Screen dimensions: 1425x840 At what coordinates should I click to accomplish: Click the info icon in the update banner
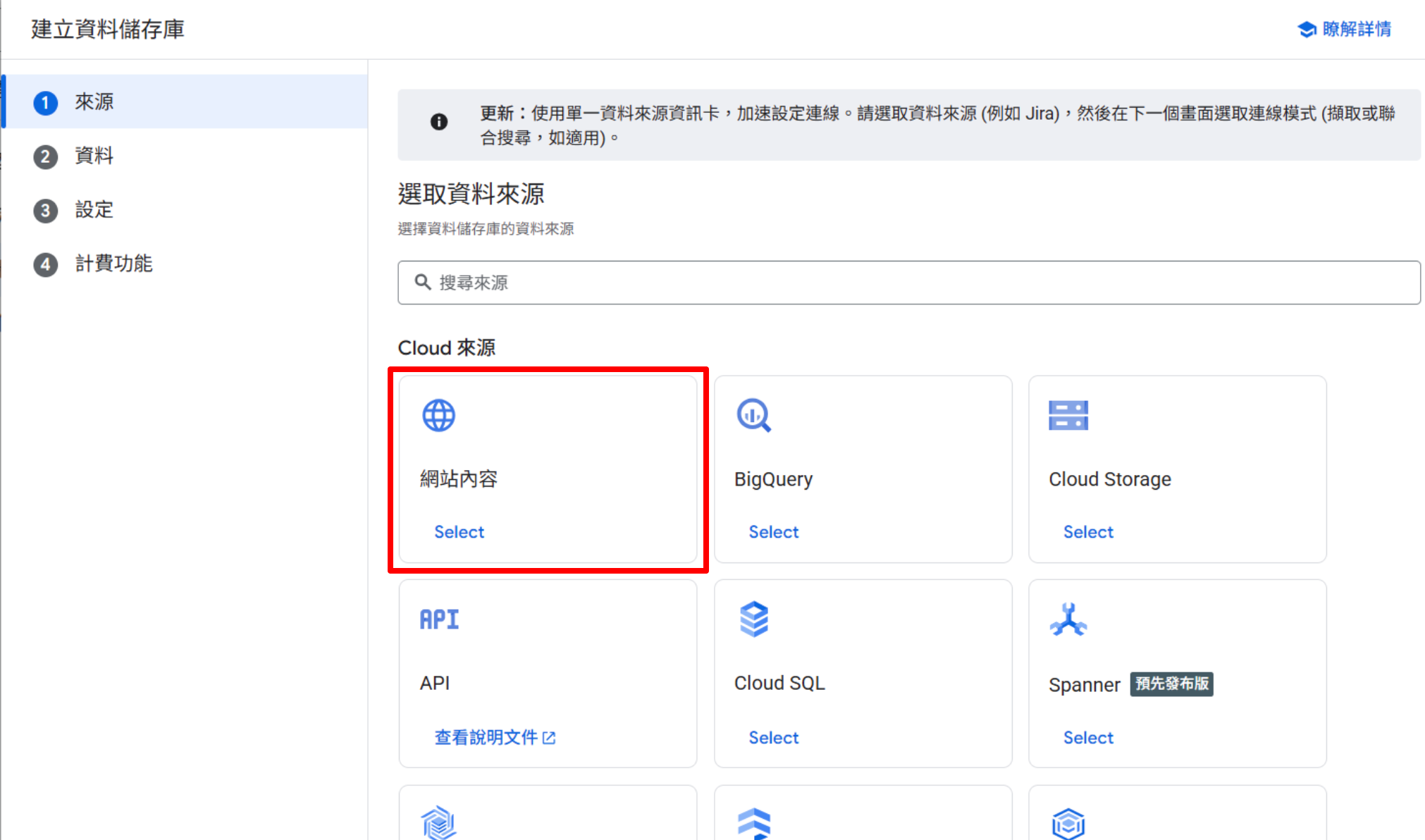point(439,122)
